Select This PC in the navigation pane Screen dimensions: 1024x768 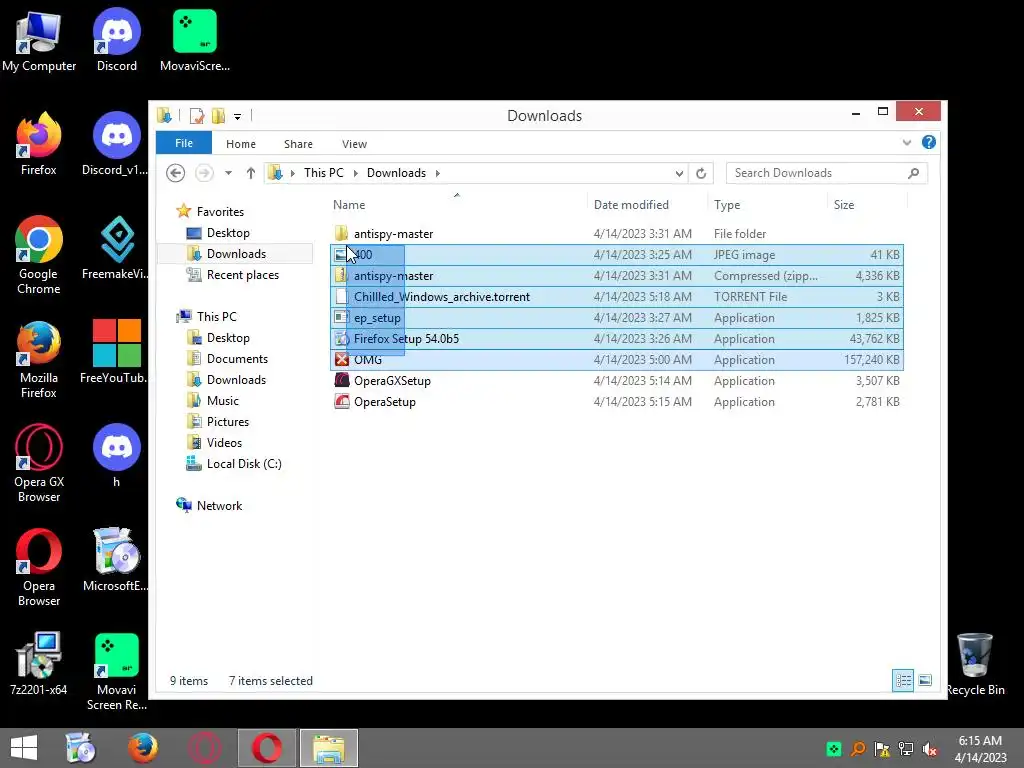point(216,317)
